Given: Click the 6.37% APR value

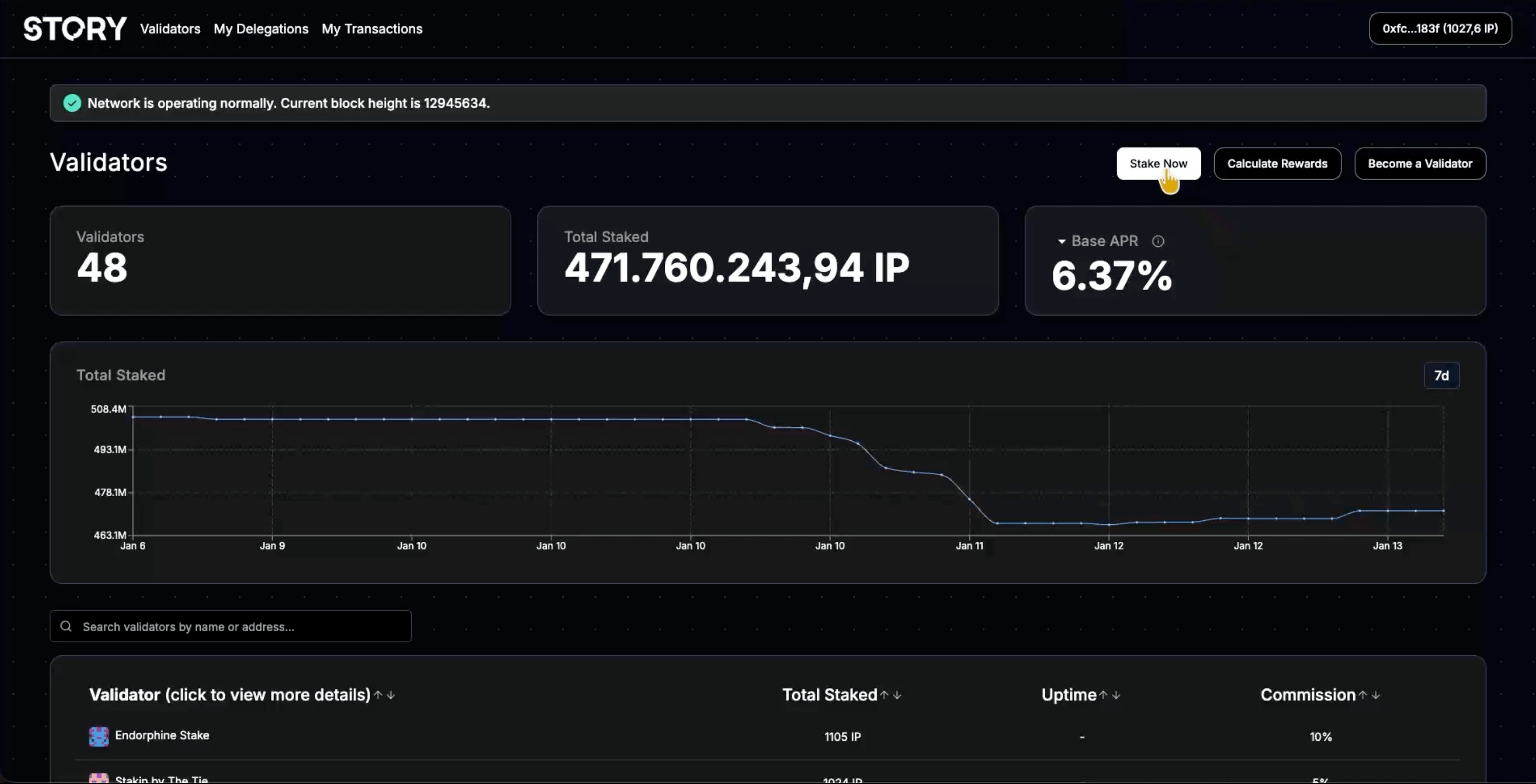Looking at the screenshot, I should pos(1112,276).
